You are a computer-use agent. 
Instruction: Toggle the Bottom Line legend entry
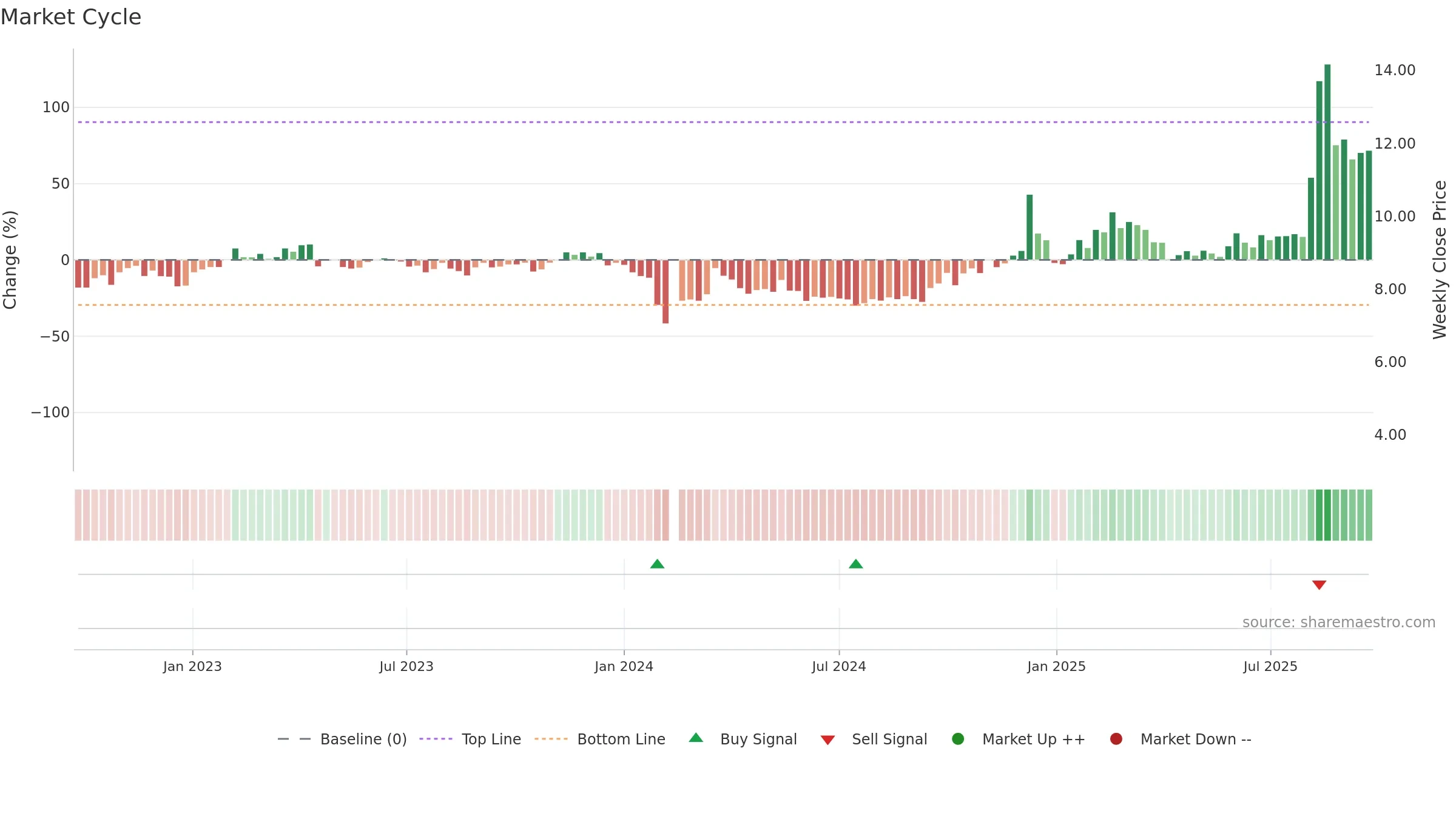(x=600, y=739)
